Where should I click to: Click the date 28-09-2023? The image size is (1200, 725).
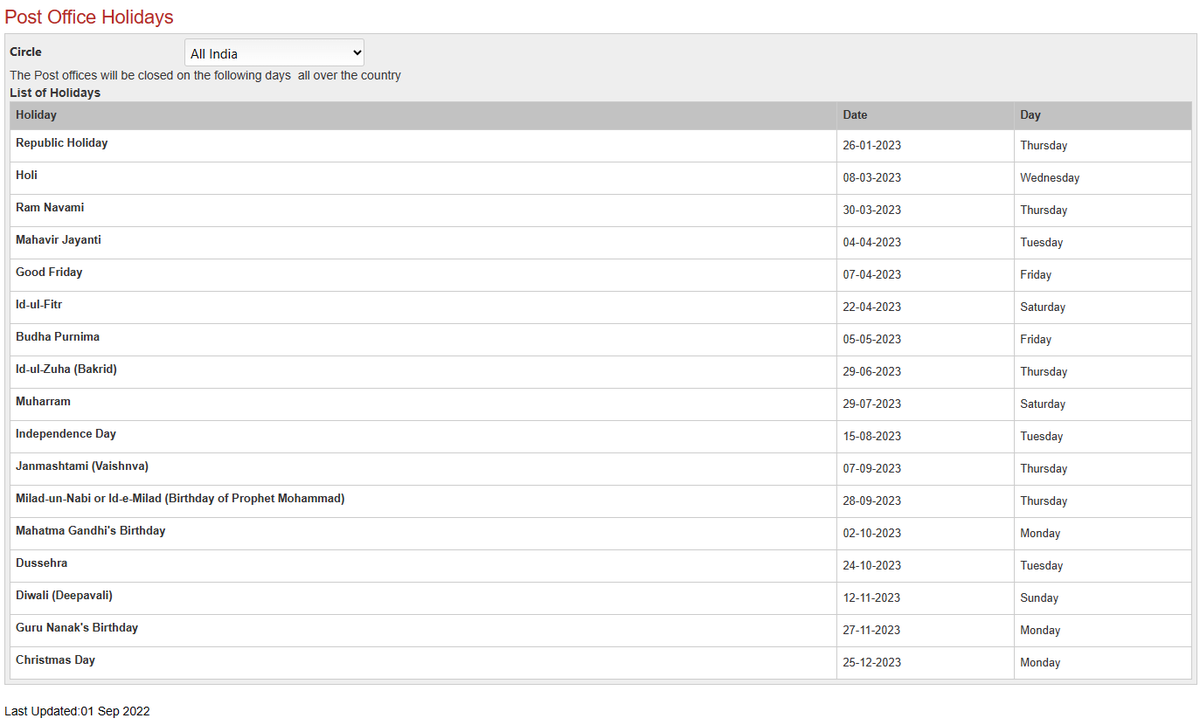point(872,501)
